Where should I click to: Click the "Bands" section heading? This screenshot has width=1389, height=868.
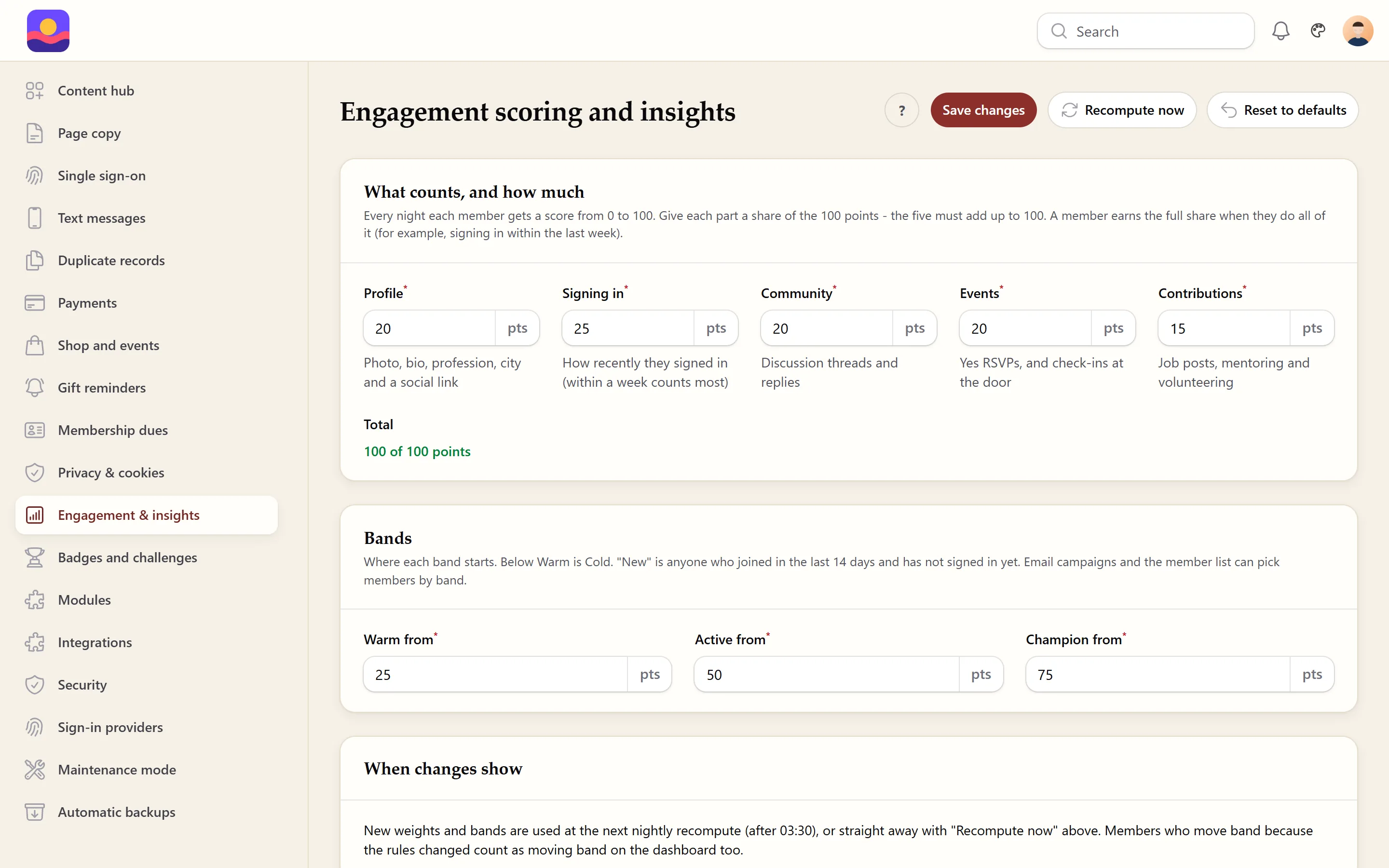[x=388, y=538]
